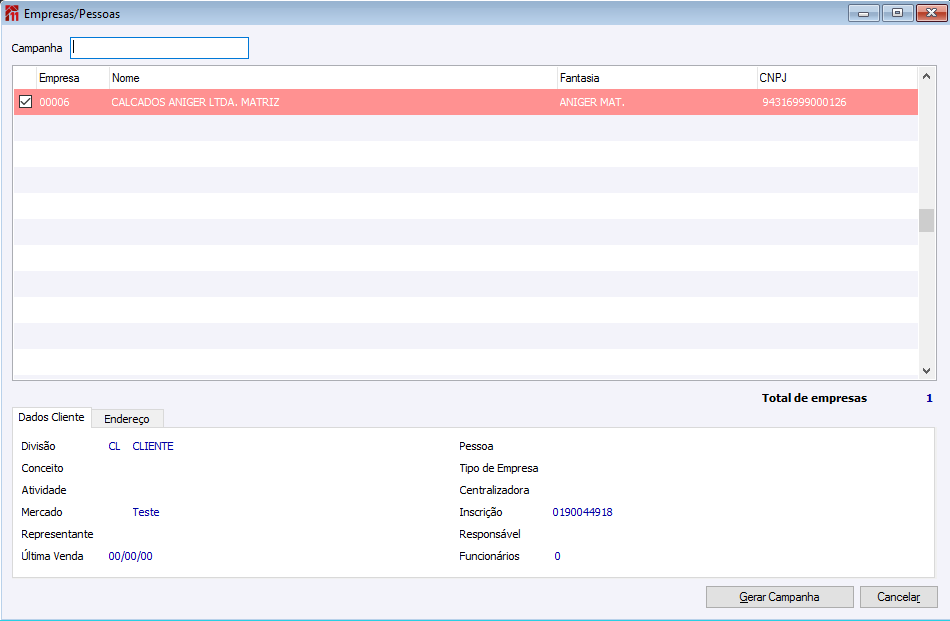Click the company code '00006'
The image size is (950, 621).
coord(55,102)
